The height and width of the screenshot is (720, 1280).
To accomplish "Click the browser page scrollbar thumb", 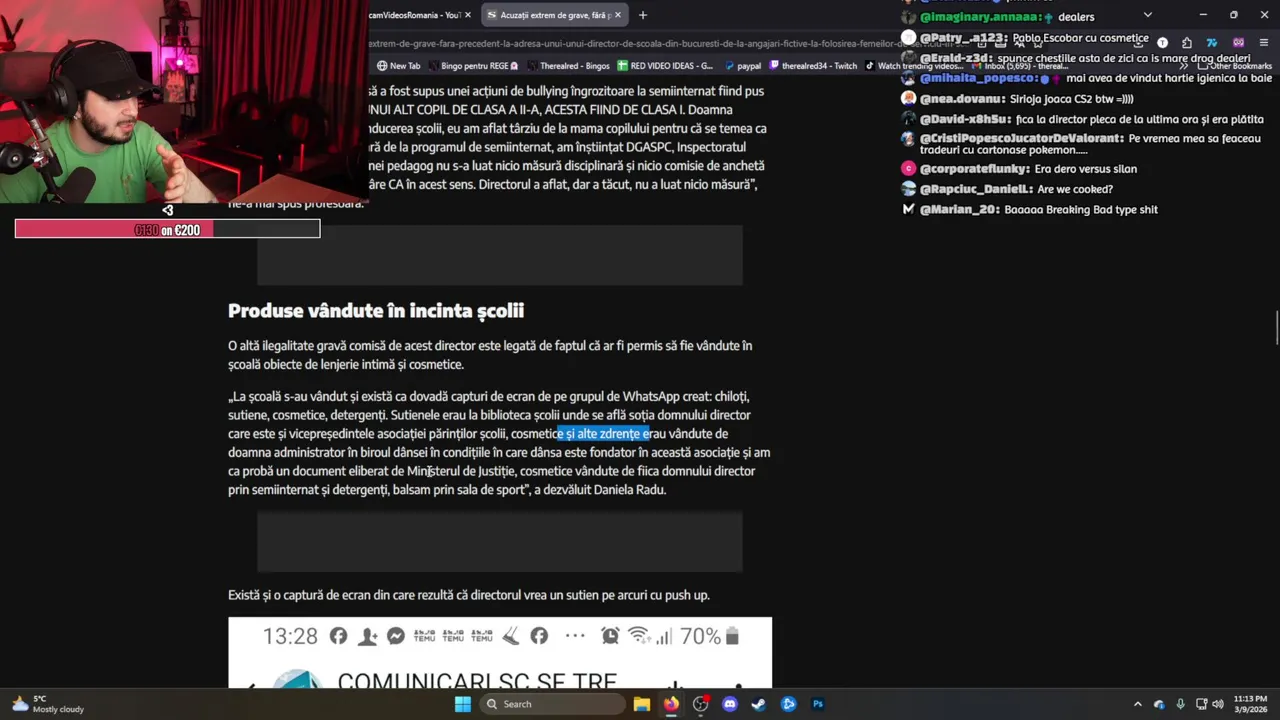I will (1276, 328).
